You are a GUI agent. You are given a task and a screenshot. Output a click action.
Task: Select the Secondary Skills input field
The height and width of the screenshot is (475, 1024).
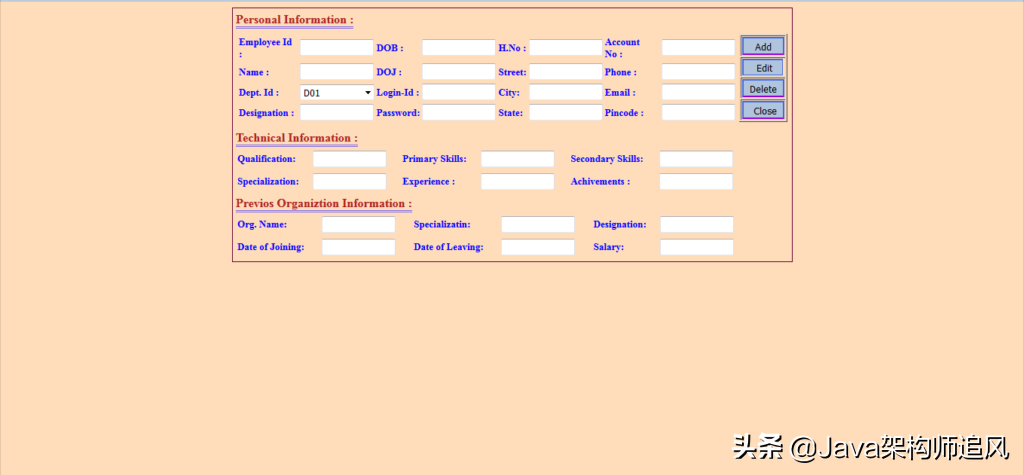[x=696, y=159]
